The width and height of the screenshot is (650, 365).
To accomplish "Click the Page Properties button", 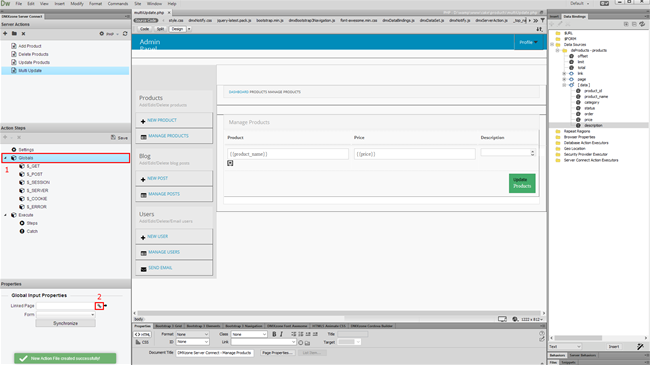I will click(x=277, y=353).
